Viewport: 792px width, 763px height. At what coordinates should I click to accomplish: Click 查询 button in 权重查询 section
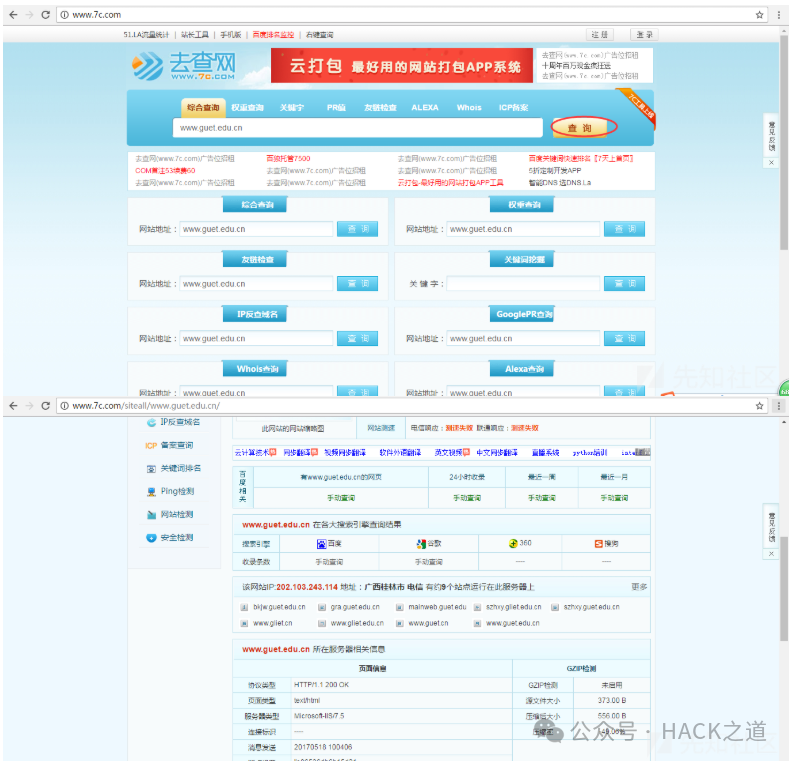[x=624, y=229]
